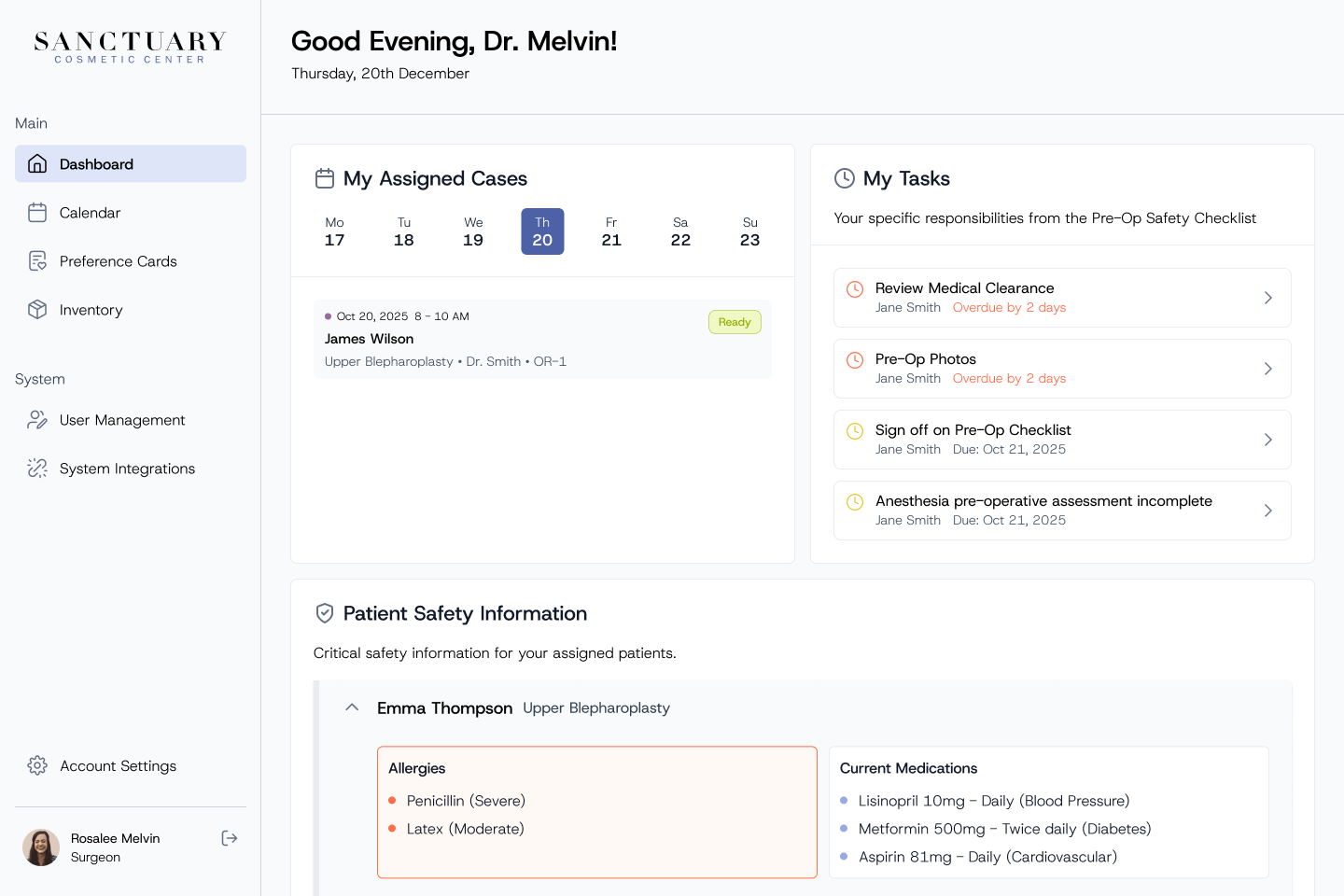Click the Inventory box icon
Image resolution: width=1344 pixels, height=896 pixels.
[37, 310]
